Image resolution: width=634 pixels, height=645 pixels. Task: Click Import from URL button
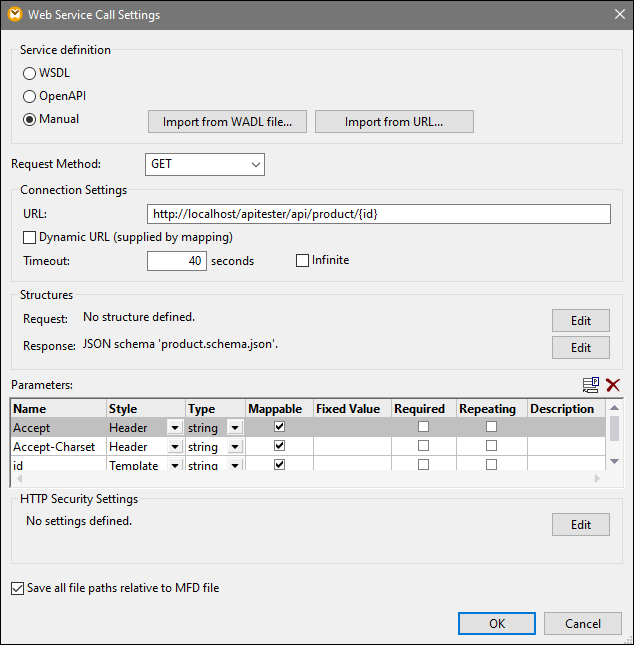[x=394, y=122]
